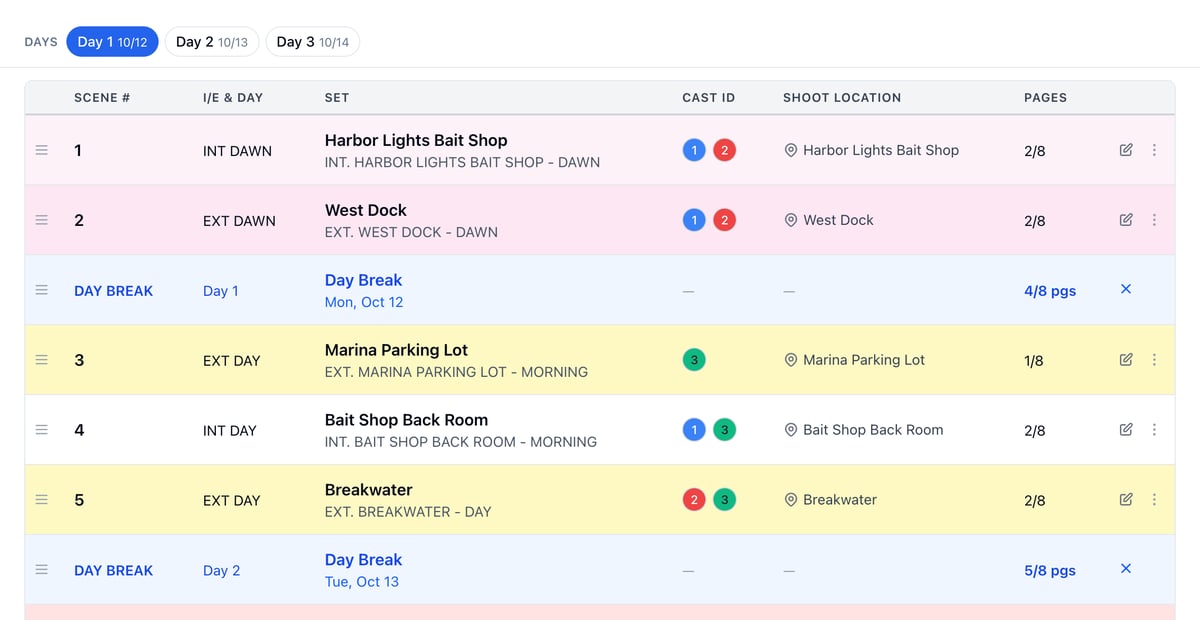This screenshot has width=1200, height=620.
Task: Open more options for Marina Parking Lot scene
Action: point(1154,360)
